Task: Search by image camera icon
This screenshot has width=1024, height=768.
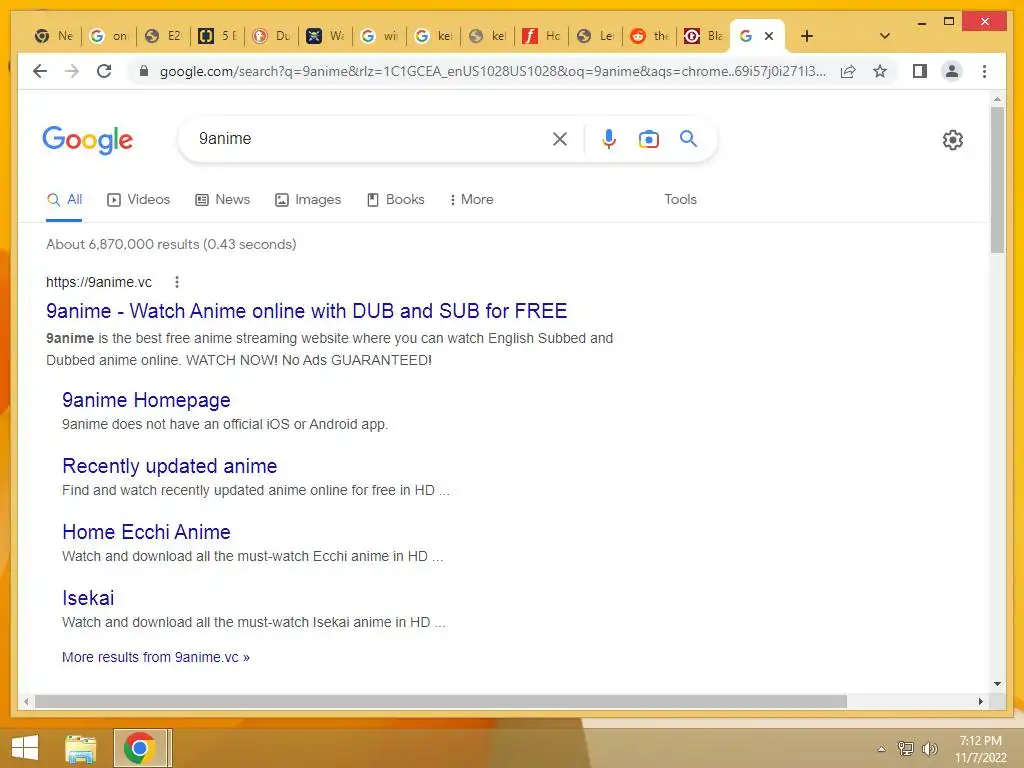Action: tap(648, 139)
